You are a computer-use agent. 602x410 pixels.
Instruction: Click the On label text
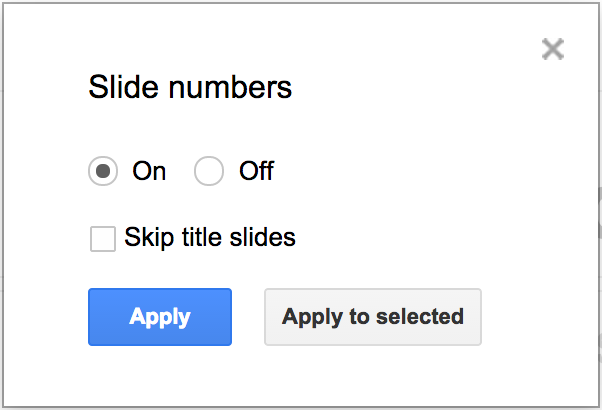pyautogui.click(x=149, y=171)
